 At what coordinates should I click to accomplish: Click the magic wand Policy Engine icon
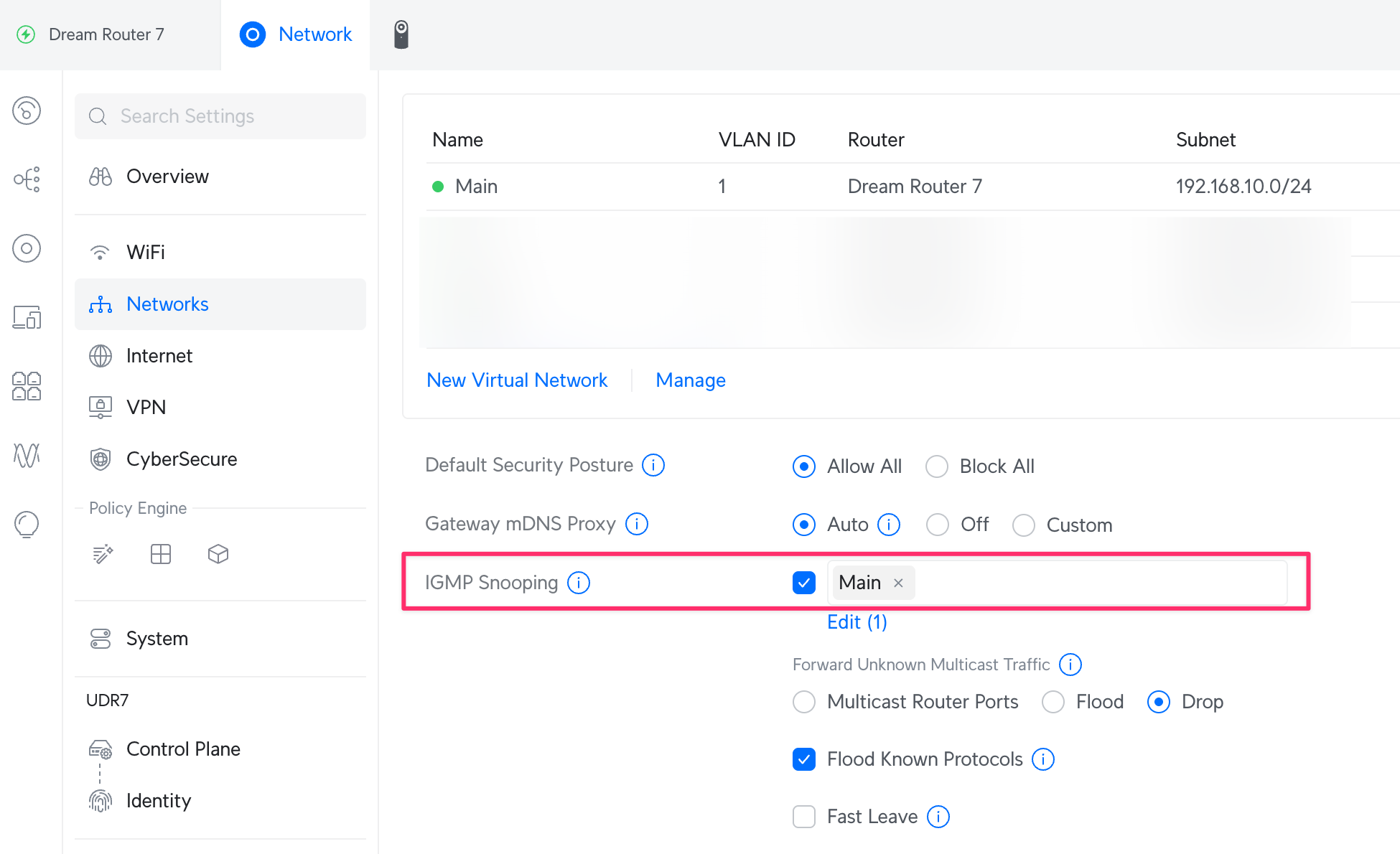pos(103,554)
